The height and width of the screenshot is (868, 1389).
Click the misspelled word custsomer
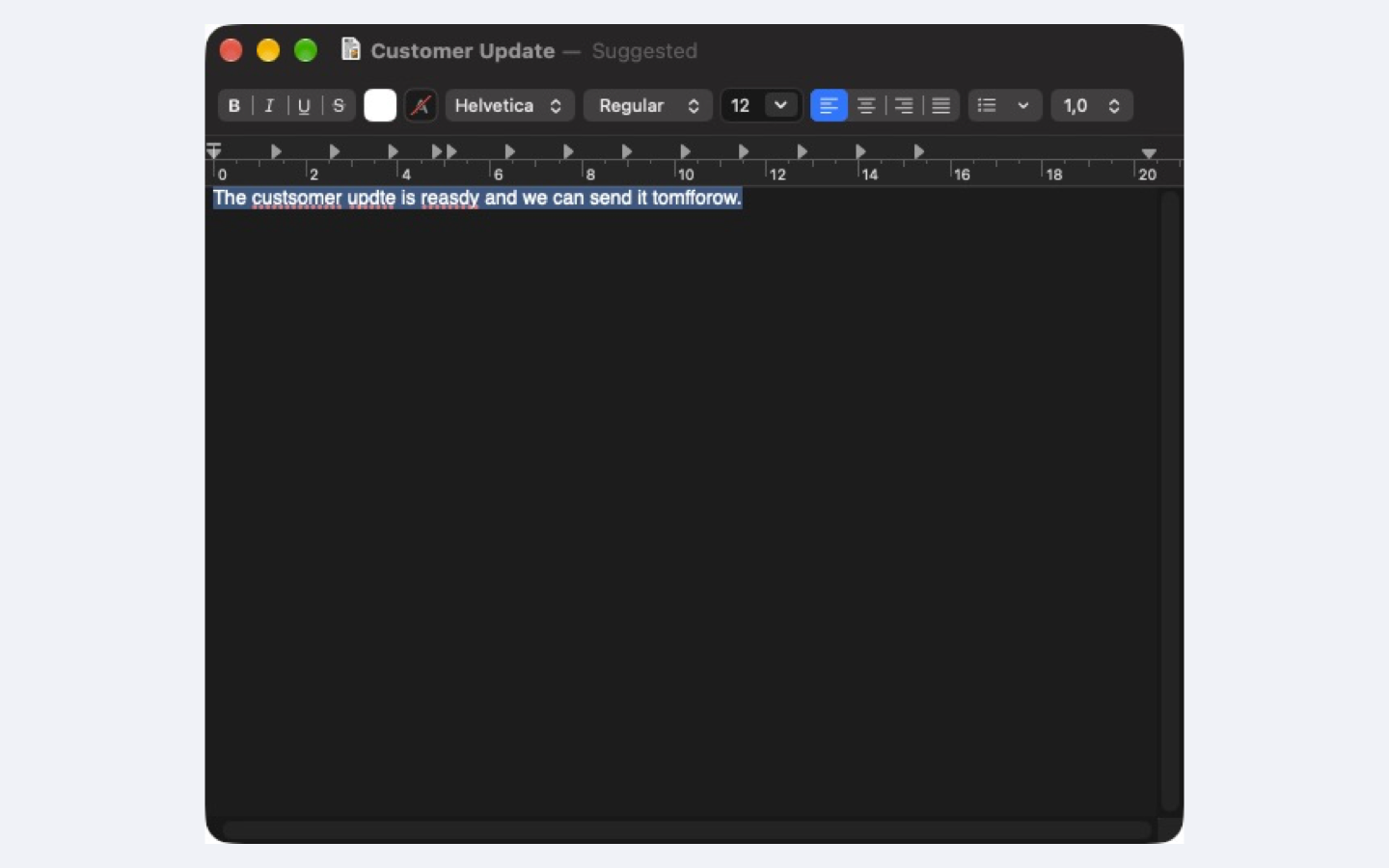point(296,198)
